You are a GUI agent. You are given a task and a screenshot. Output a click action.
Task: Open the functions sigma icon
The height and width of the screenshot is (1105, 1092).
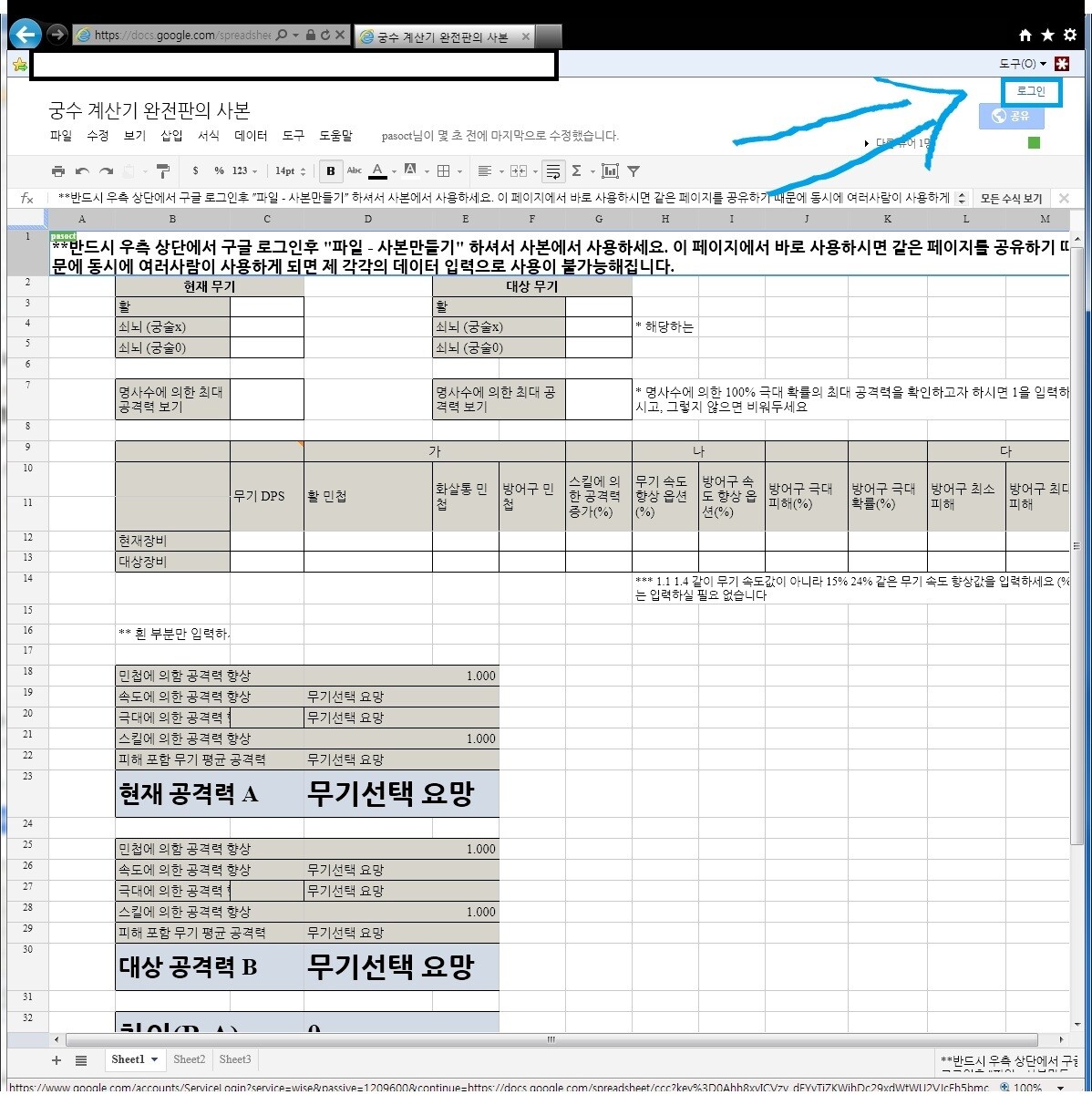pyautogui.click(x=576, y=171)
